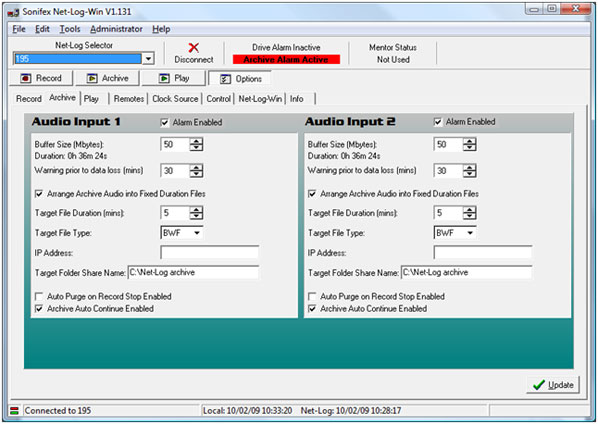Click Target Folder Share Name field, Input 1

point(193,272)
